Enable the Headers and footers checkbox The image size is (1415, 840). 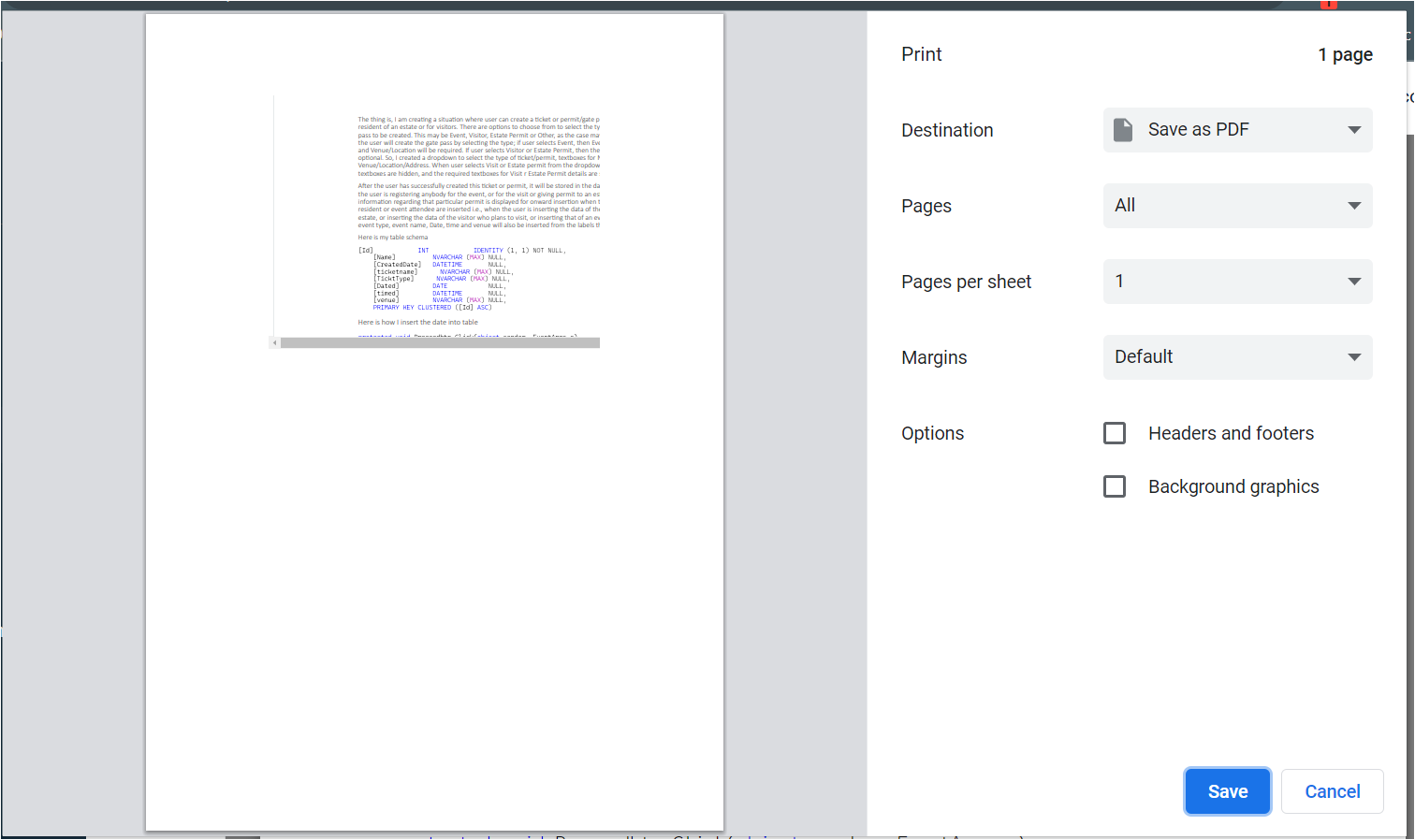(x=1115, y=433)
